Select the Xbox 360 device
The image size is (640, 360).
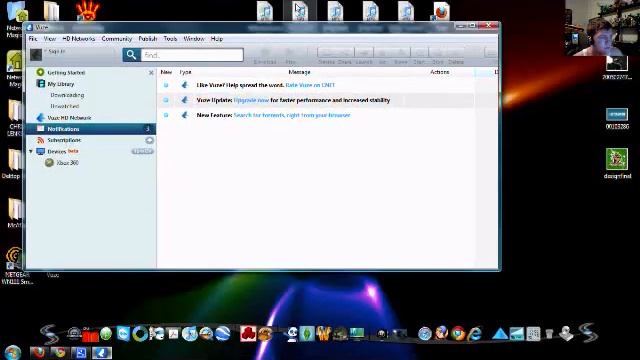tap(68, 162)
